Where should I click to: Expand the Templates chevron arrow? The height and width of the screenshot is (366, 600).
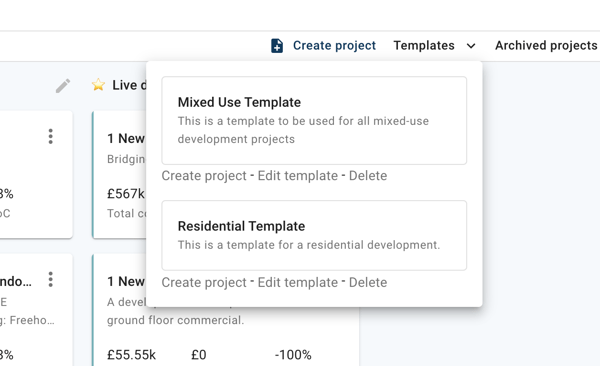click(x=471, y=46)
